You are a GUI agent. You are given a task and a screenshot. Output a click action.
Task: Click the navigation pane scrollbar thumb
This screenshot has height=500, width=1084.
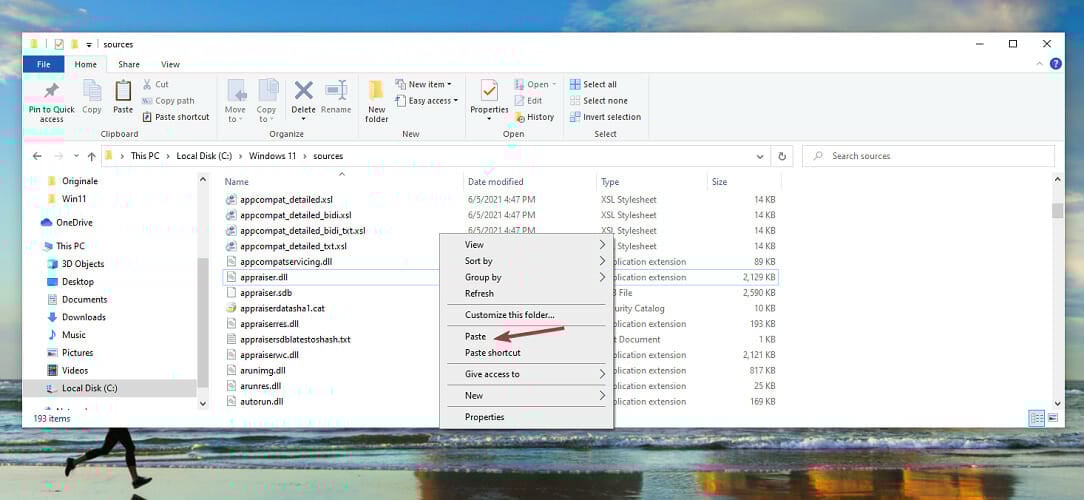pos(203,322)
